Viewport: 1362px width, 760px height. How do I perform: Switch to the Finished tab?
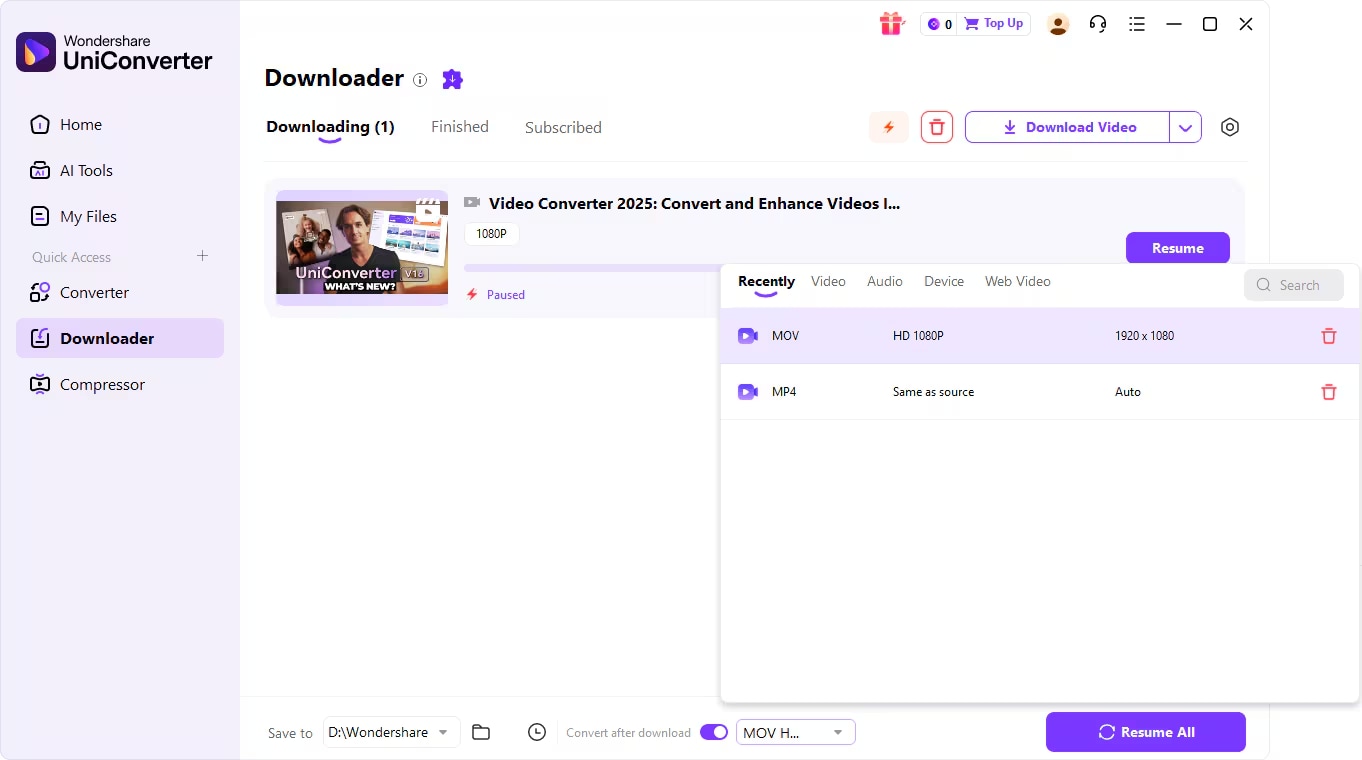pos(460,127)
